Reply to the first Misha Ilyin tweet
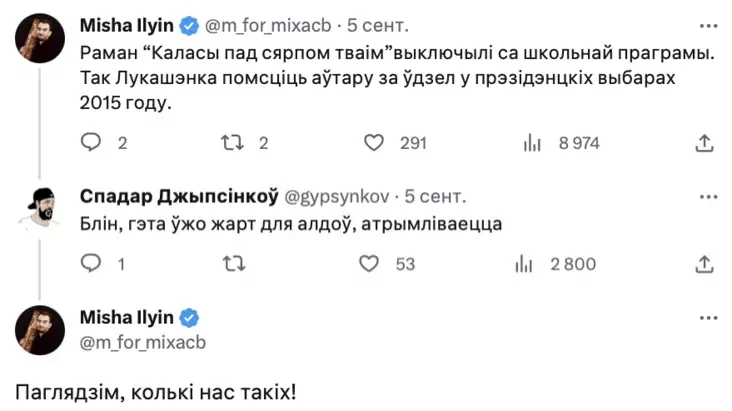This screenshot has width=732, height=411. 91,143
